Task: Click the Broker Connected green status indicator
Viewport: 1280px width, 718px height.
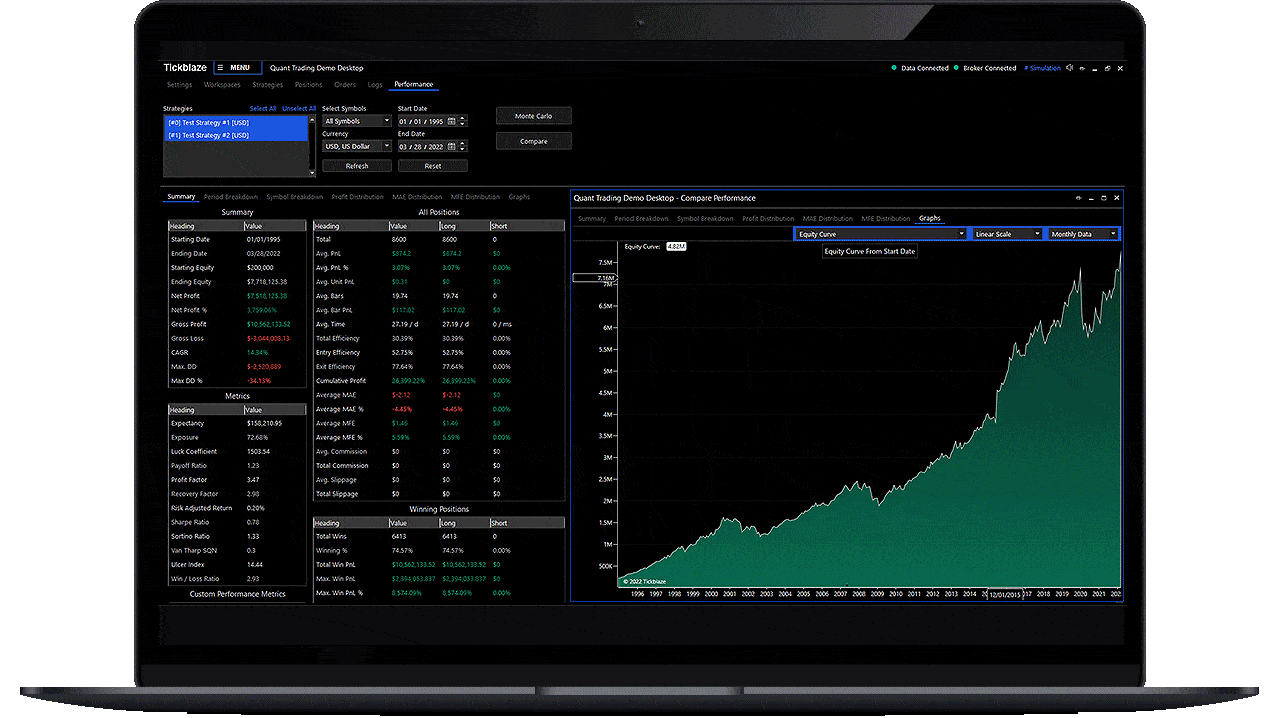Action: pyautogui.click(x=956, y=68)
